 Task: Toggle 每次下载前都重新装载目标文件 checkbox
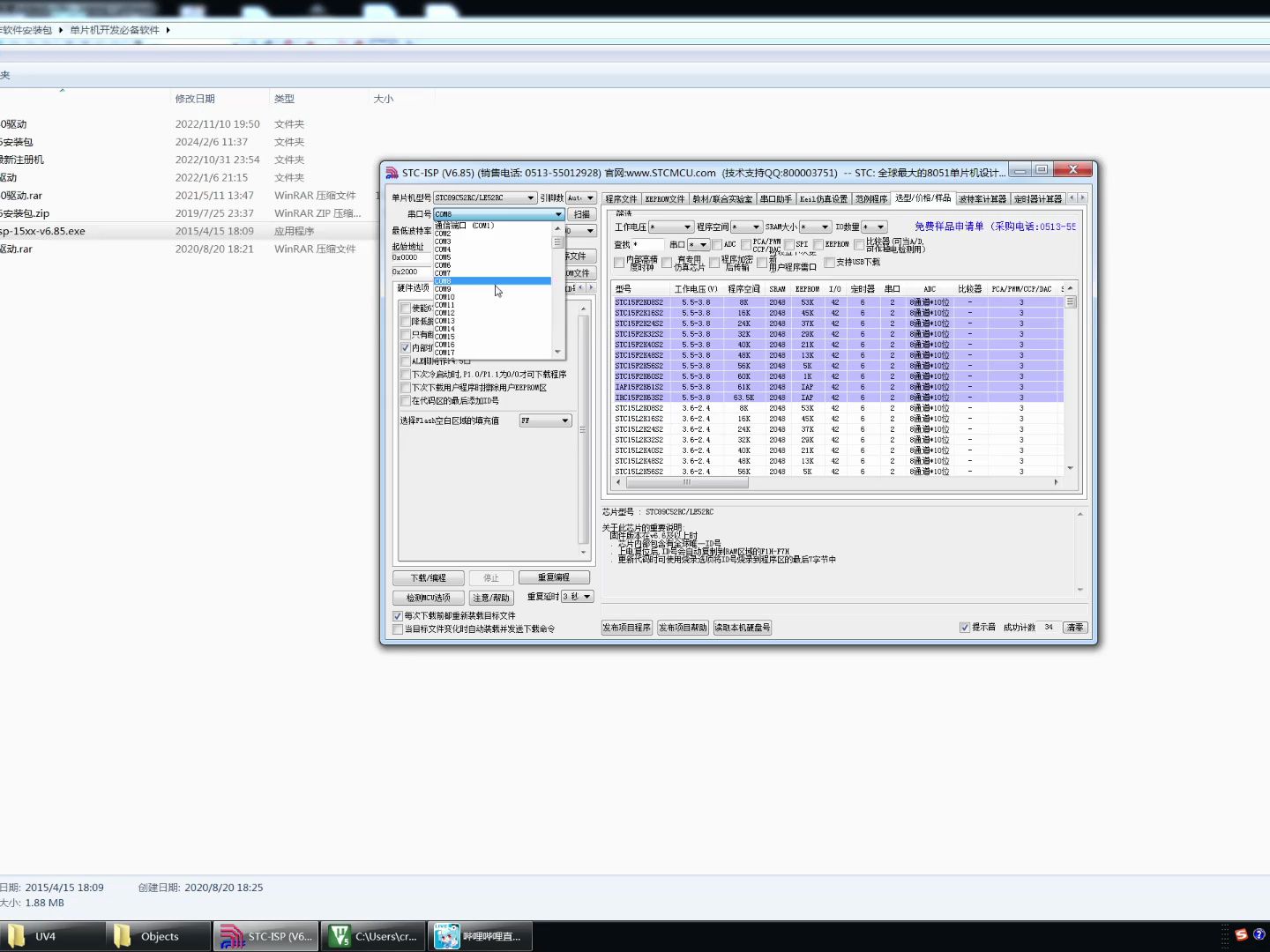[398, 616]
